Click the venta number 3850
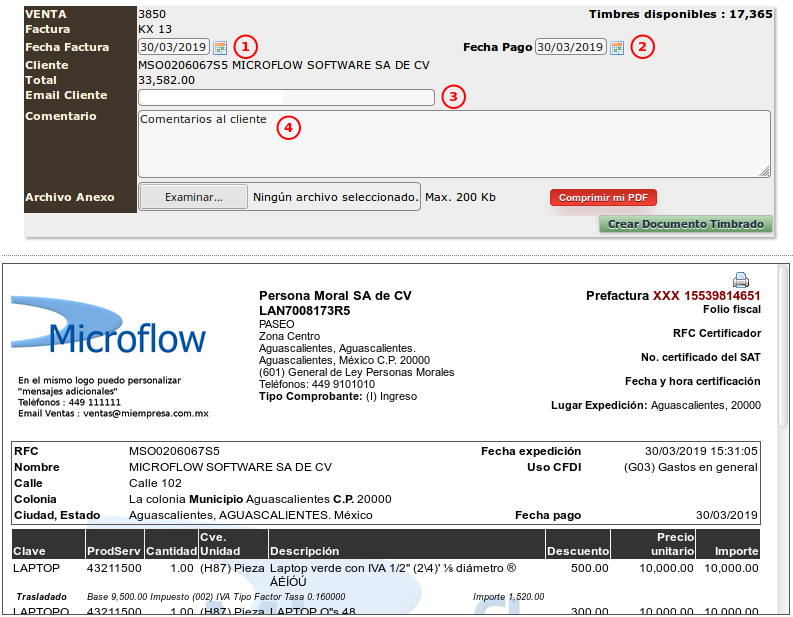Viewport: 793px width, 617px height. [152, 14]
